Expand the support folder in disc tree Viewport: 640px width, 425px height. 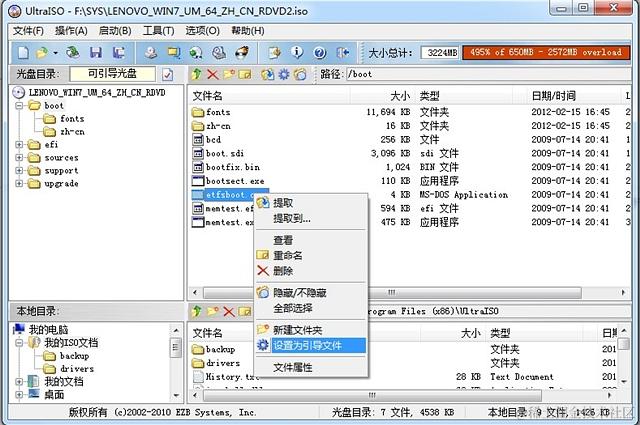click(x=19, y=171)
